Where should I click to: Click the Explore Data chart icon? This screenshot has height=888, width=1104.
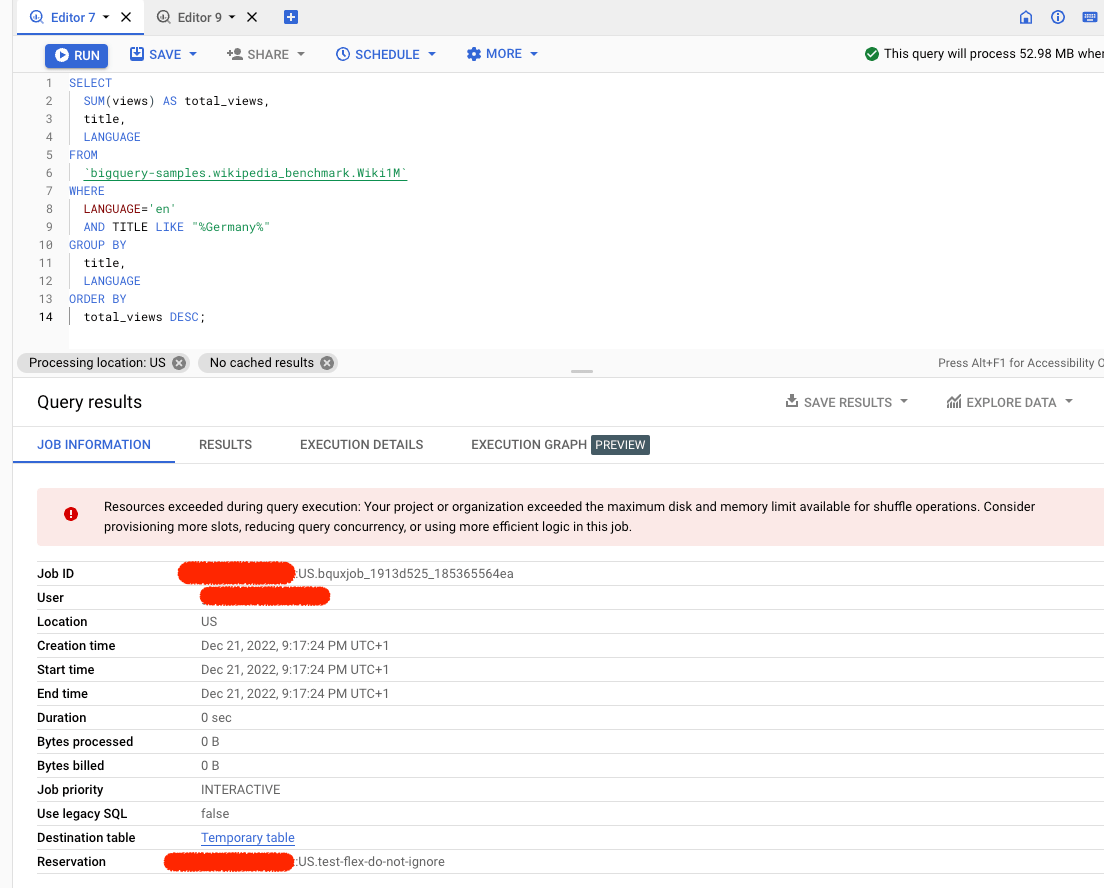(x=955, y=402)
